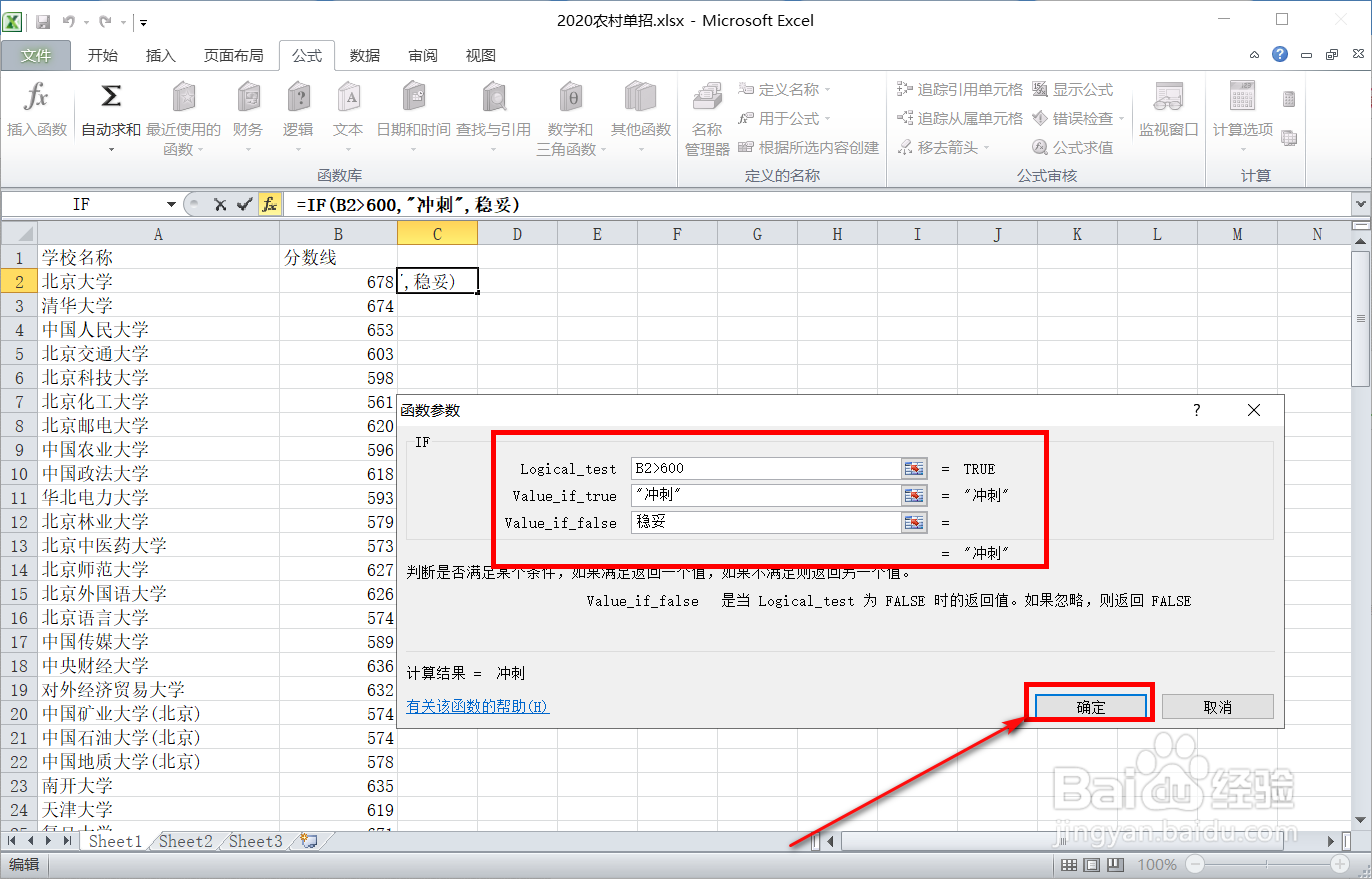Switch to Sheet3 tab
1372x879 pixels.
click(255, 841)
